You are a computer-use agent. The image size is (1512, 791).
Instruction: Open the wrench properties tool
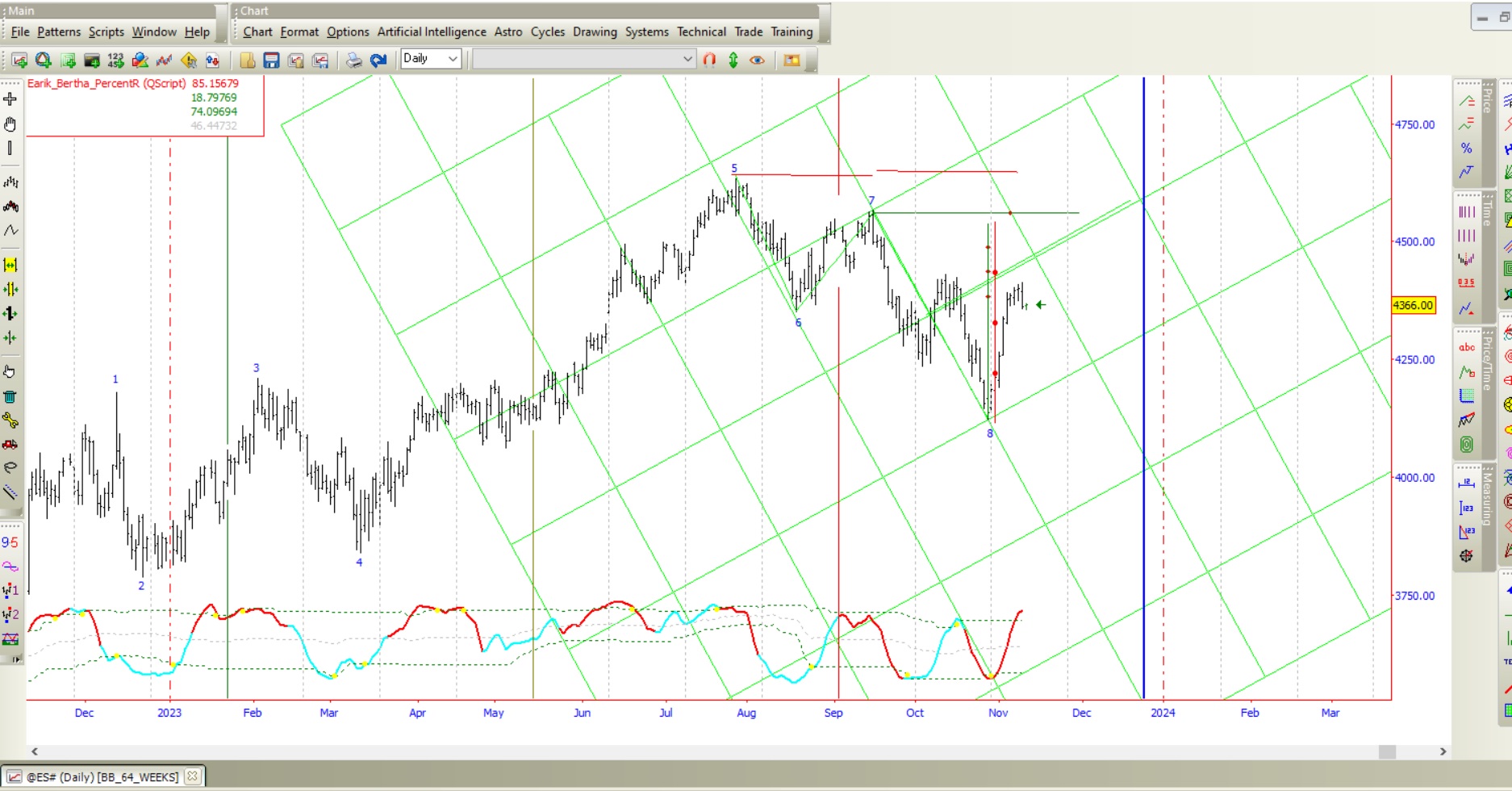coord(10,421)
